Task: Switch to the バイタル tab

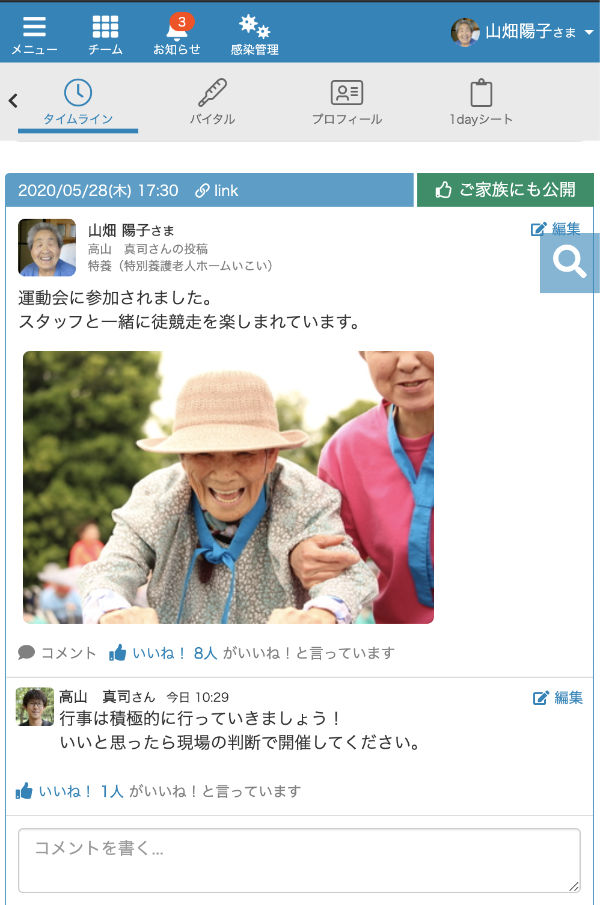Action: [x=212, y=104]
